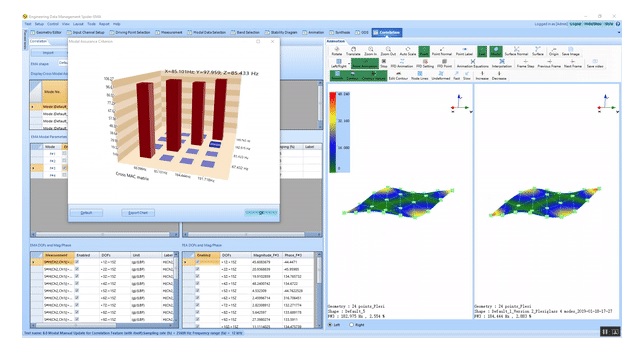This screenshot has height=360, width=639.
Task: Toggle Enabled checkbox in first EMA DOFs row
Action: pos(77,262)
